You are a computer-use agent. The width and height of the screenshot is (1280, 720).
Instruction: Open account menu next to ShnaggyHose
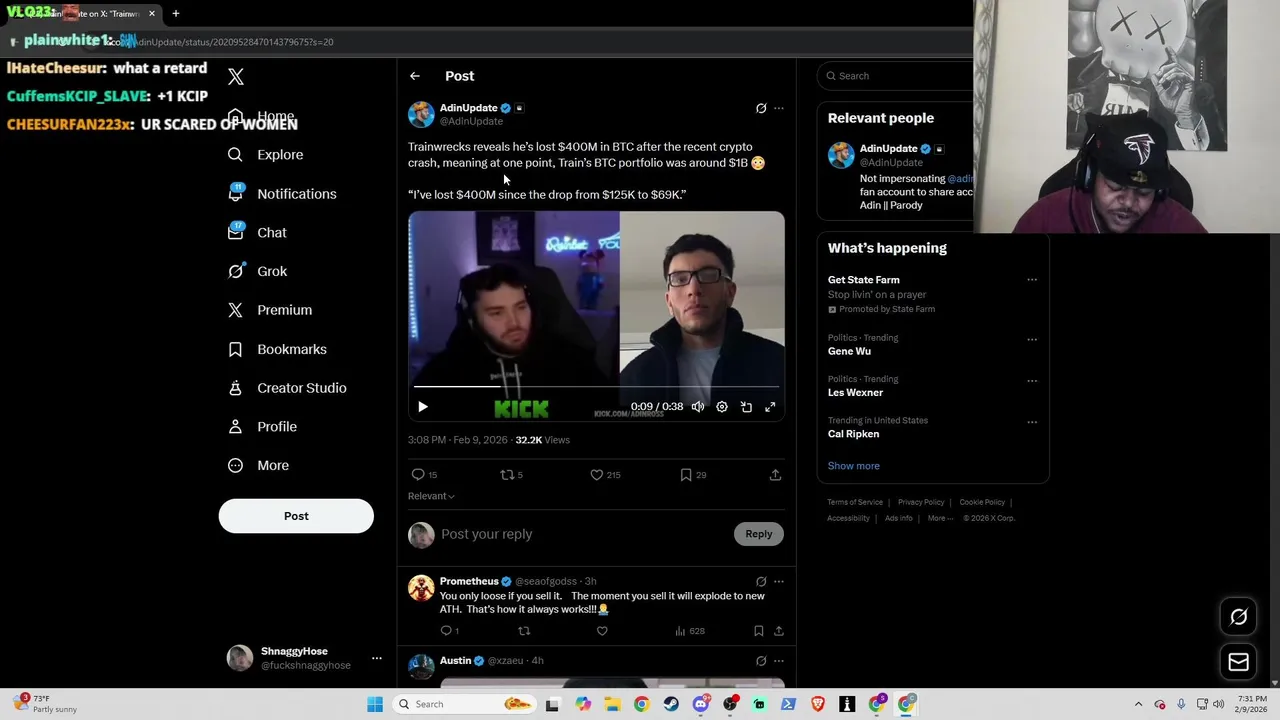pos(377,658)
